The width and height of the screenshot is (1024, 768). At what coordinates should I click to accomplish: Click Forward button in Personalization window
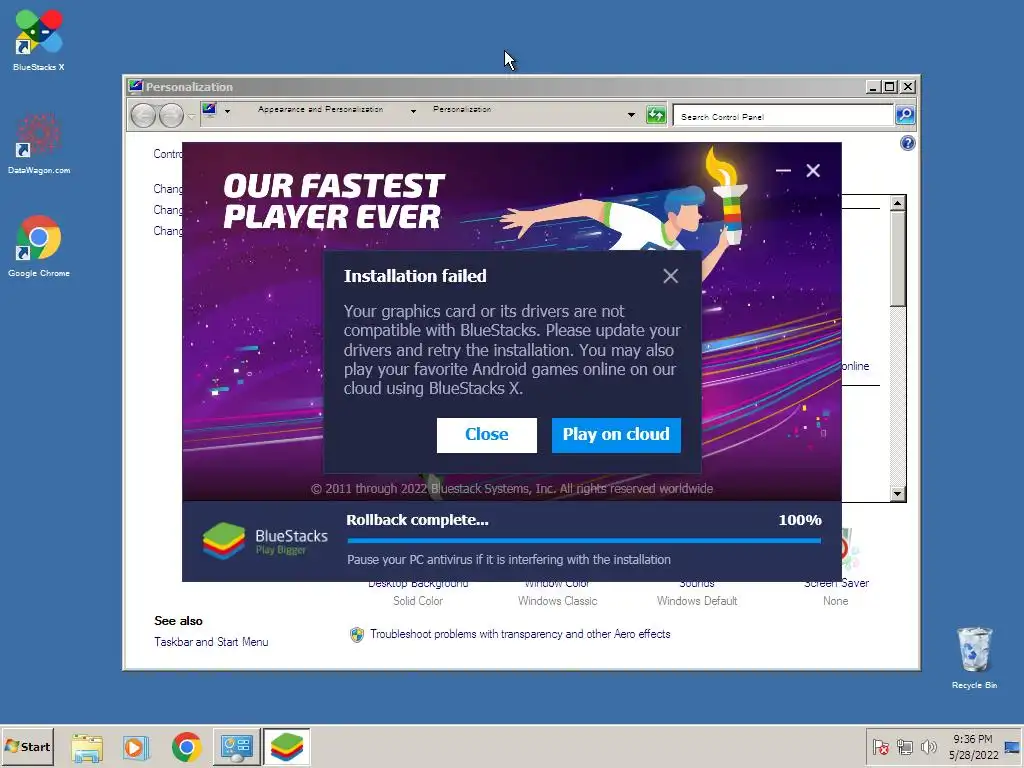click(x=171, y=116)
